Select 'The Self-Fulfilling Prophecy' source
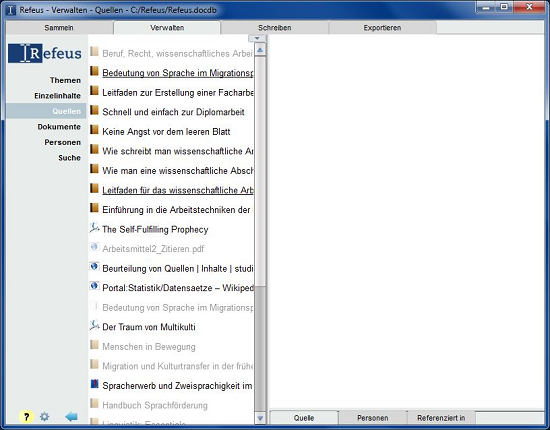The height and width of the screenshot is (430, 550). 155,229
